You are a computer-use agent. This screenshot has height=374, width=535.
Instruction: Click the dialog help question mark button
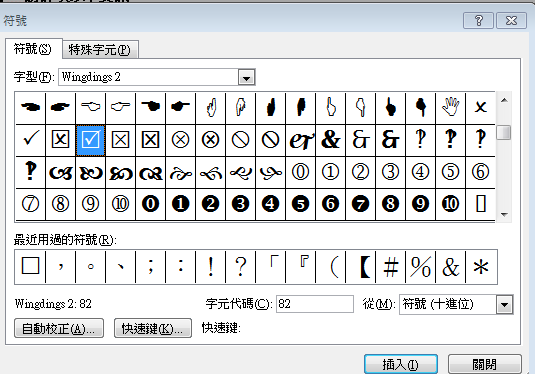pos(478,21)
